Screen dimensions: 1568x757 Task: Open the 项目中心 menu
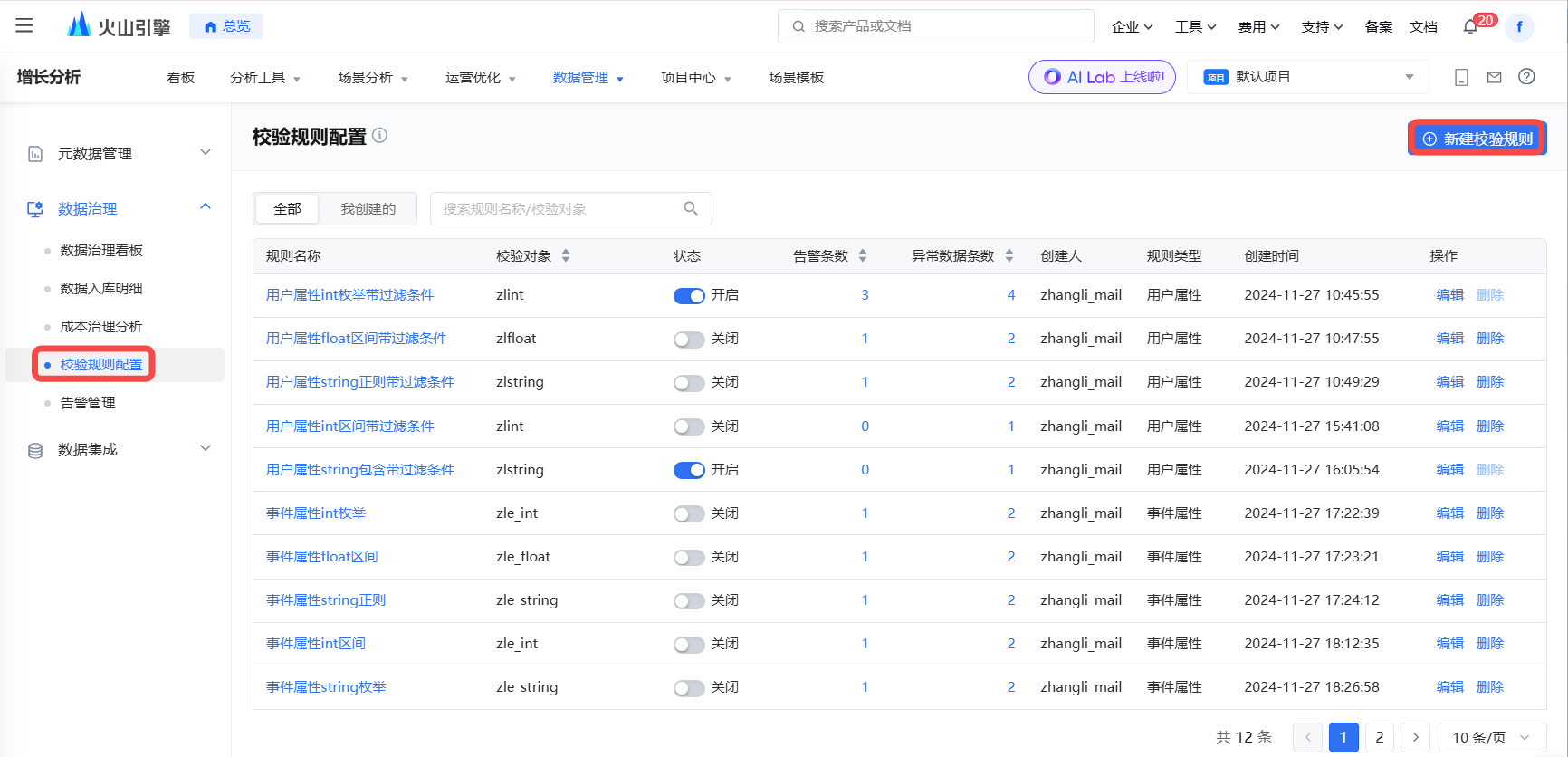click(696, 77)
